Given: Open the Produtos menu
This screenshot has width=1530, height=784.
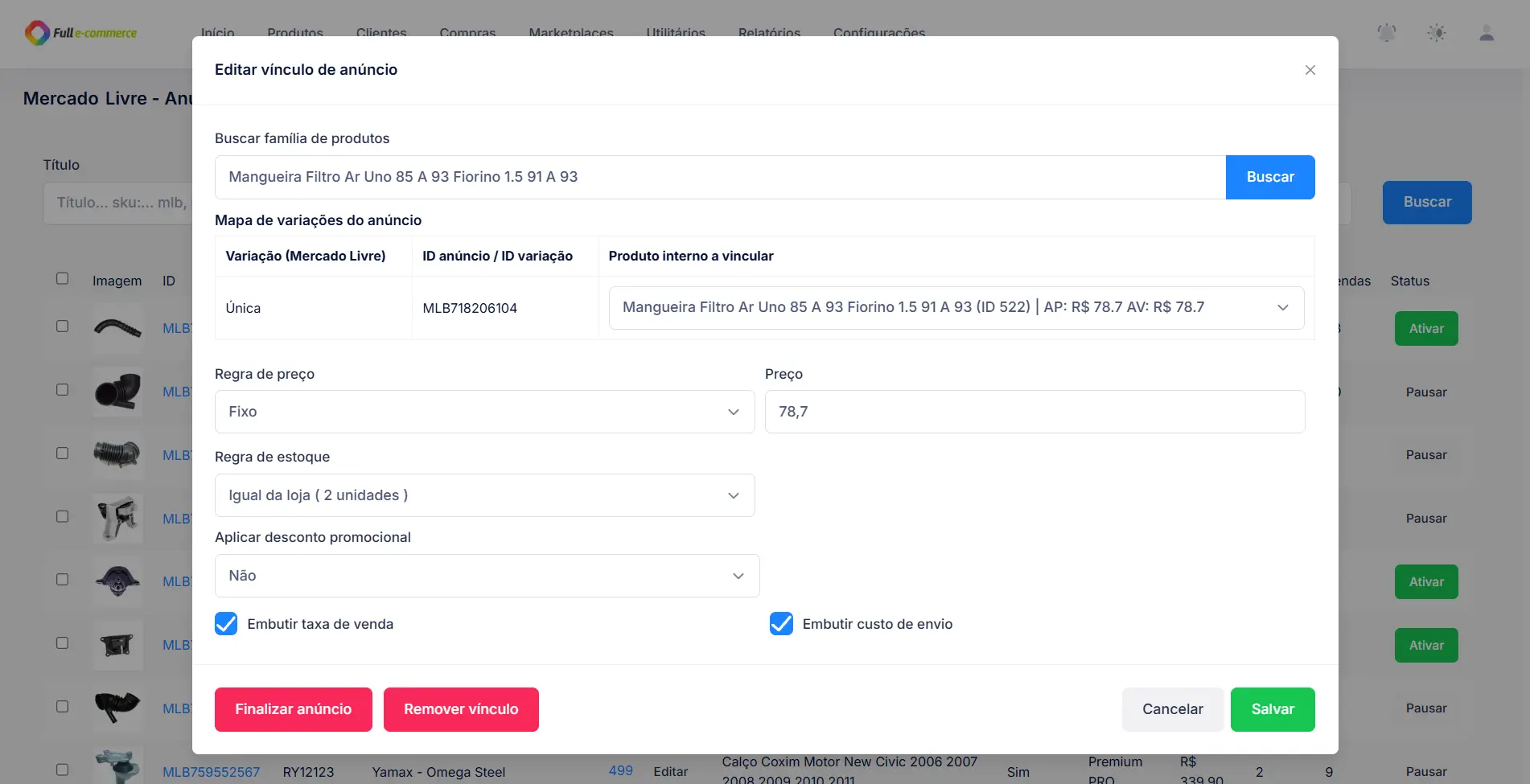Looking at the screenshot, I should pyautogui.click(x=295, y=33).
